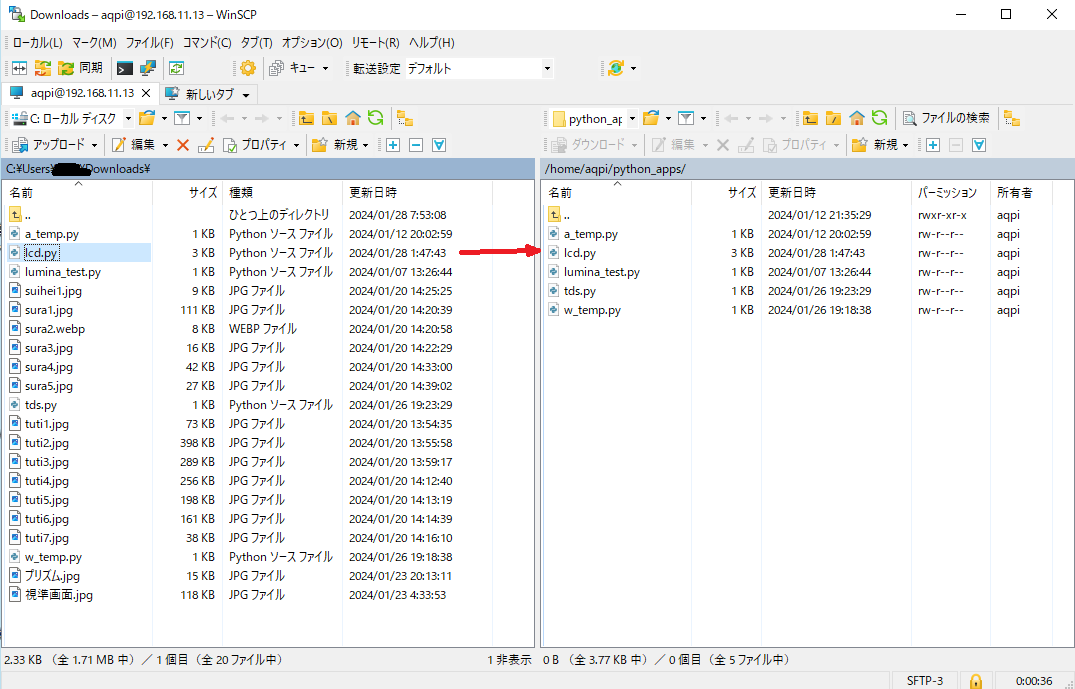The width and height of the screenshot is (1075, 689).
Task: Open the 新しいタブ tab
Action: (x=208, y=94)
